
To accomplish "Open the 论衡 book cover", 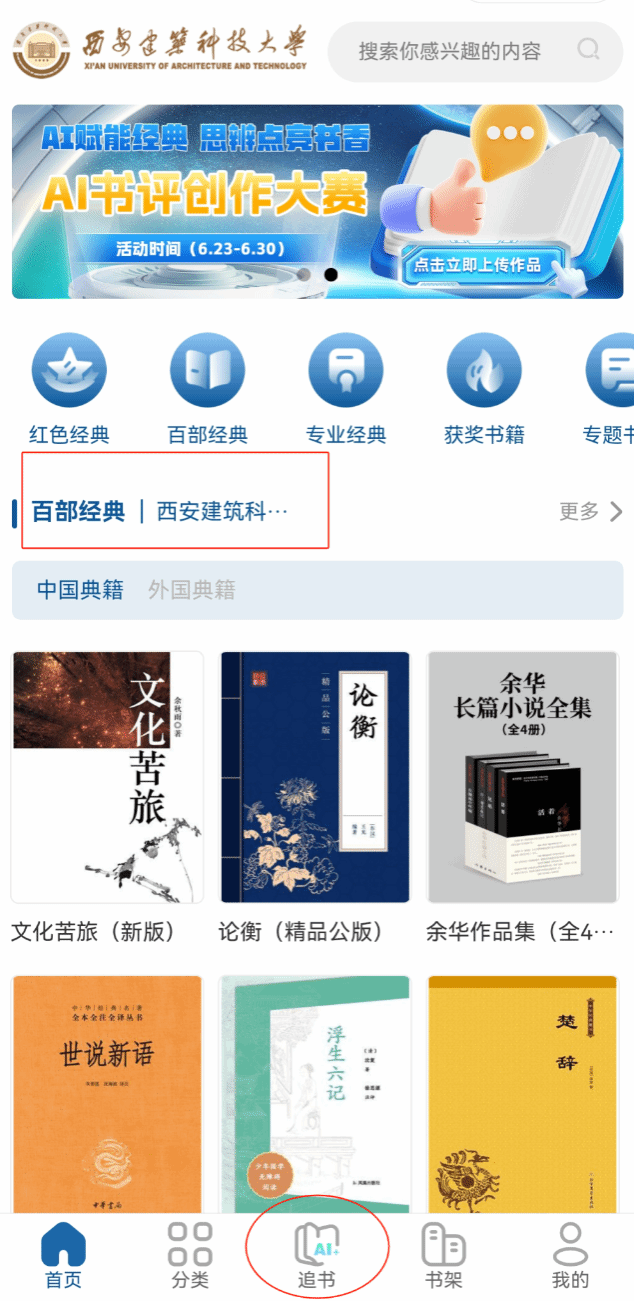I will [x=315, y=777].
